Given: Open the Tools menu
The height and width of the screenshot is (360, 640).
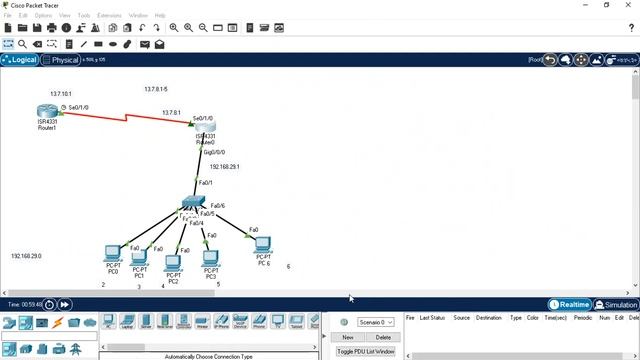Looking at the screenshot, I should [x=84, y=15].
